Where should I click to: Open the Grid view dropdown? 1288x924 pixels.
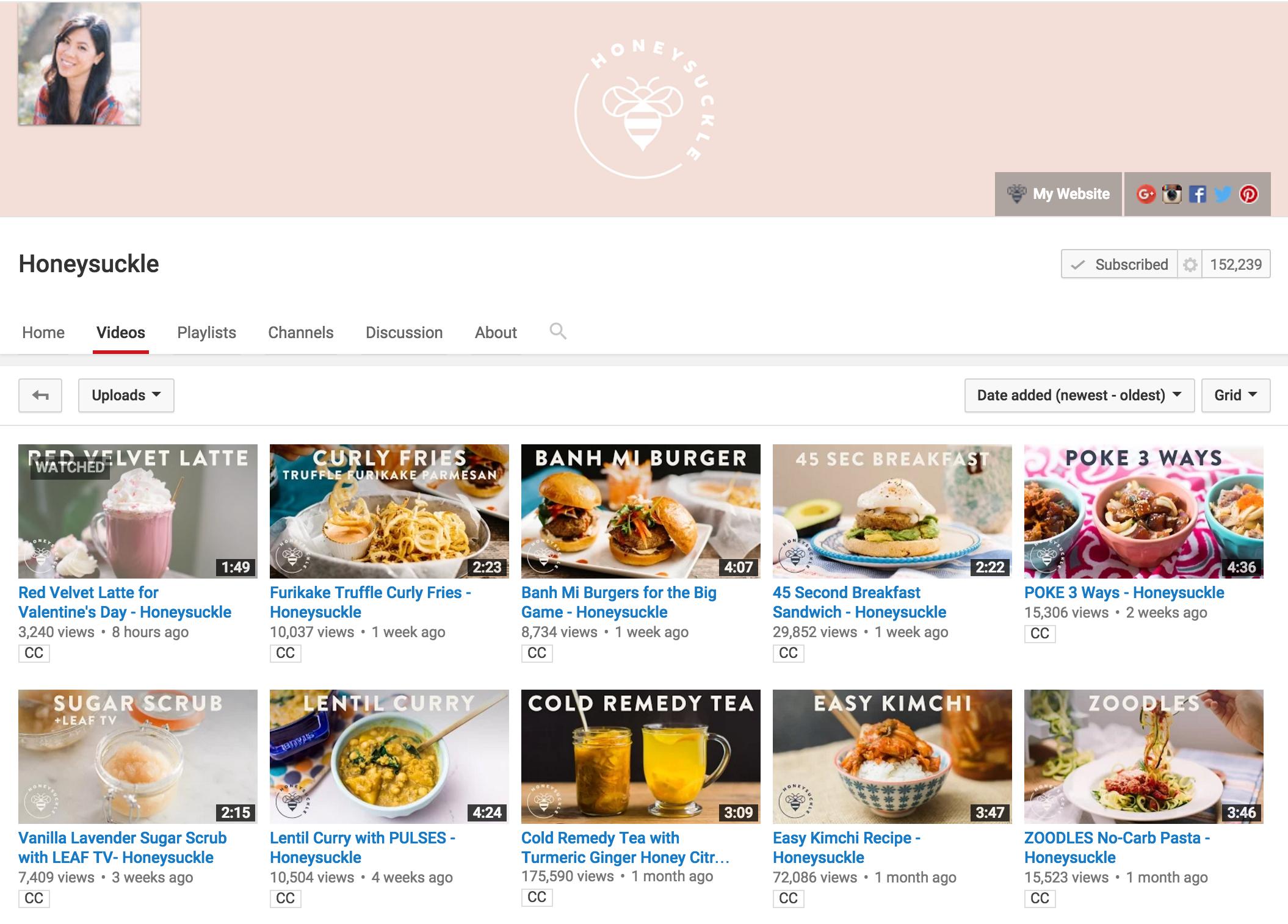coord(1235,395)
